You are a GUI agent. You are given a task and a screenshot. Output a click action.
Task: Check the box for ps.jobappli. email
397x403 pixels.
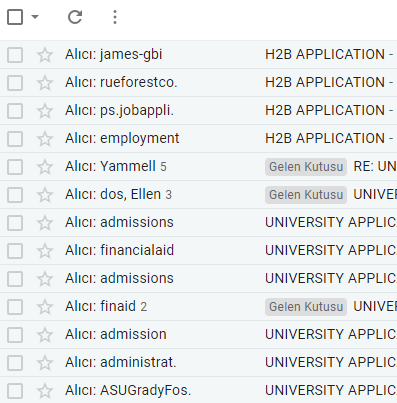15,111
